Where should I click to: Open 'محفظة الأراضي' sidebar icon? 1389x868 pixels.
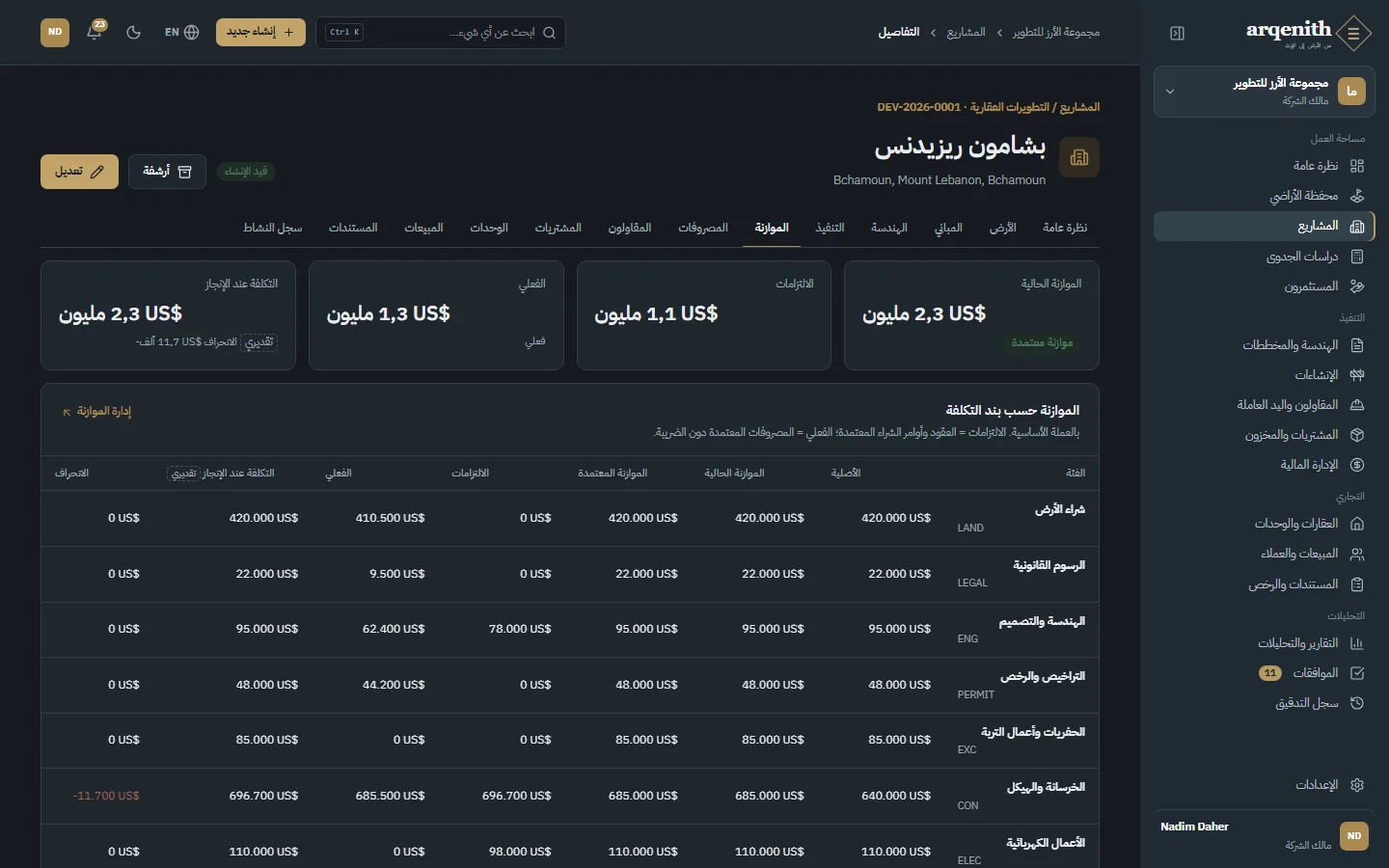(1357, 196)
